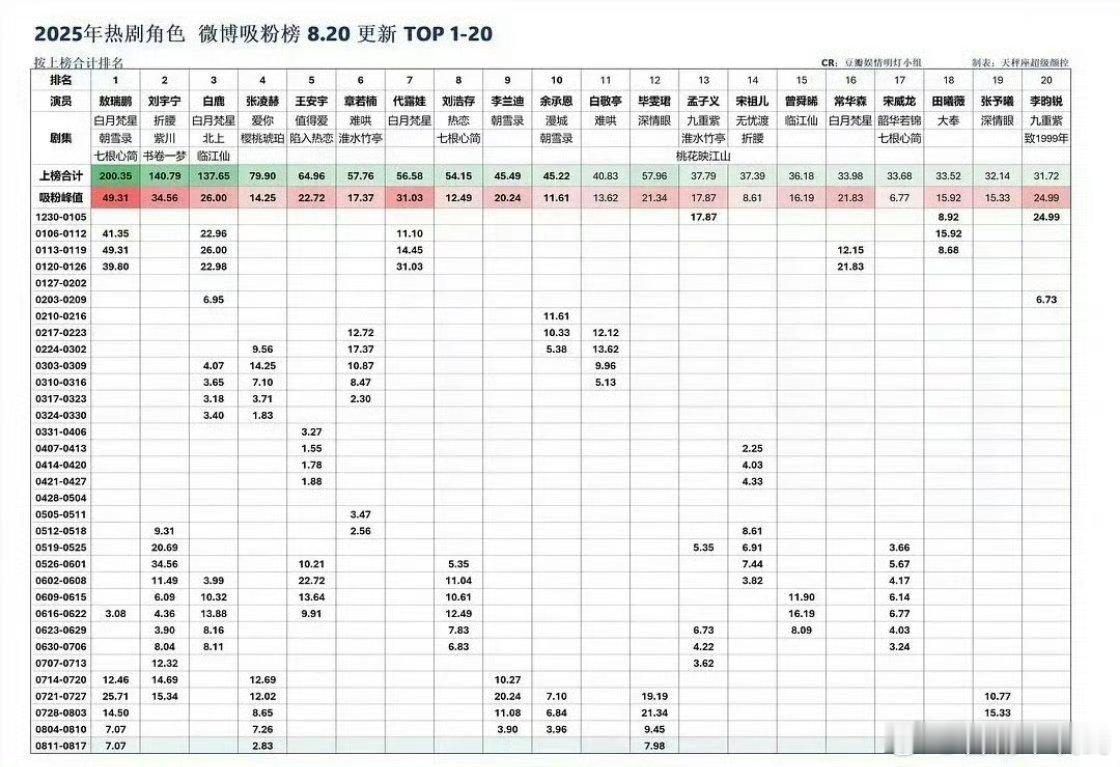The width and height of the screenshot is (1120, 767).
Task: Click week label '0811-0817'
Action: click(x=61, y=746)
